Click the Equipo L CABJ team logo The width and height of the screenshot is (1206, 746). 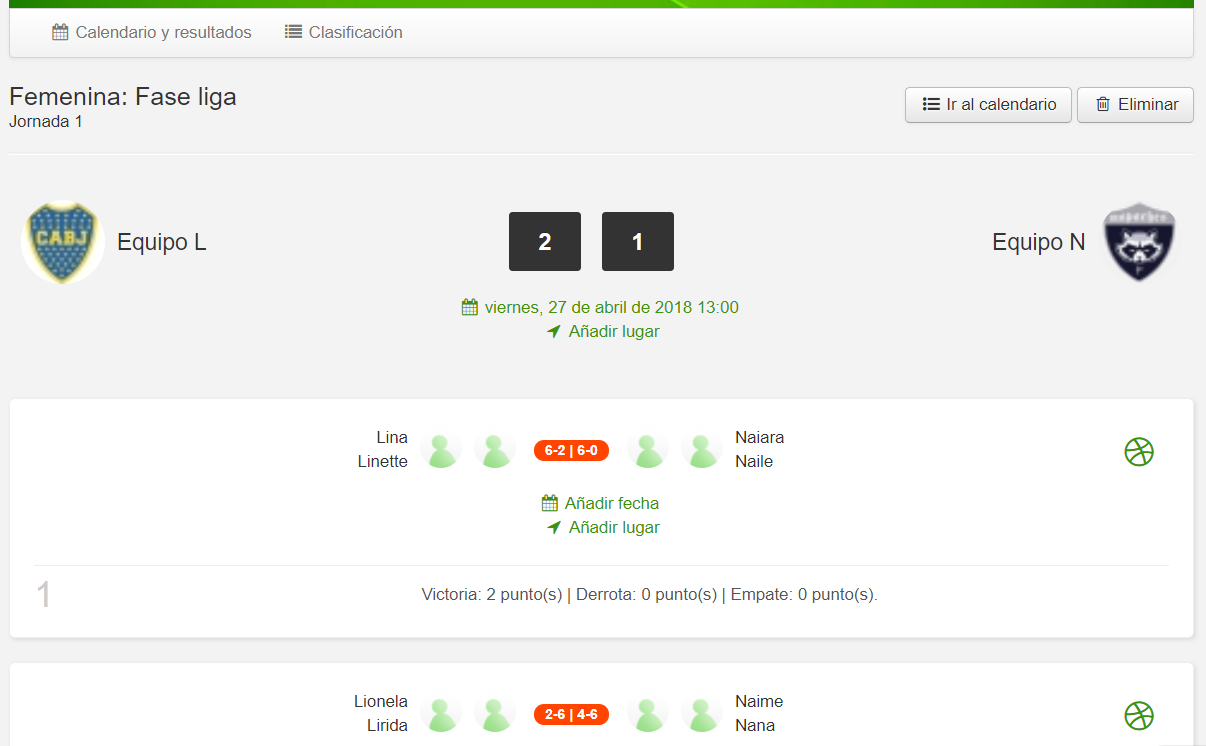click(63, 242)
